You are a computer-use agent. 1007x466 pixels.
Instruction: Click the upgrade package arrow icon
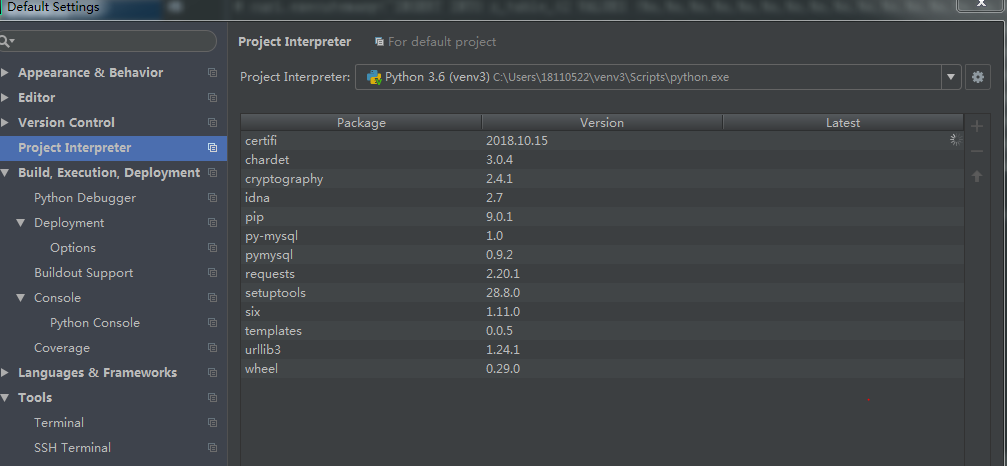tap(977, 176)
